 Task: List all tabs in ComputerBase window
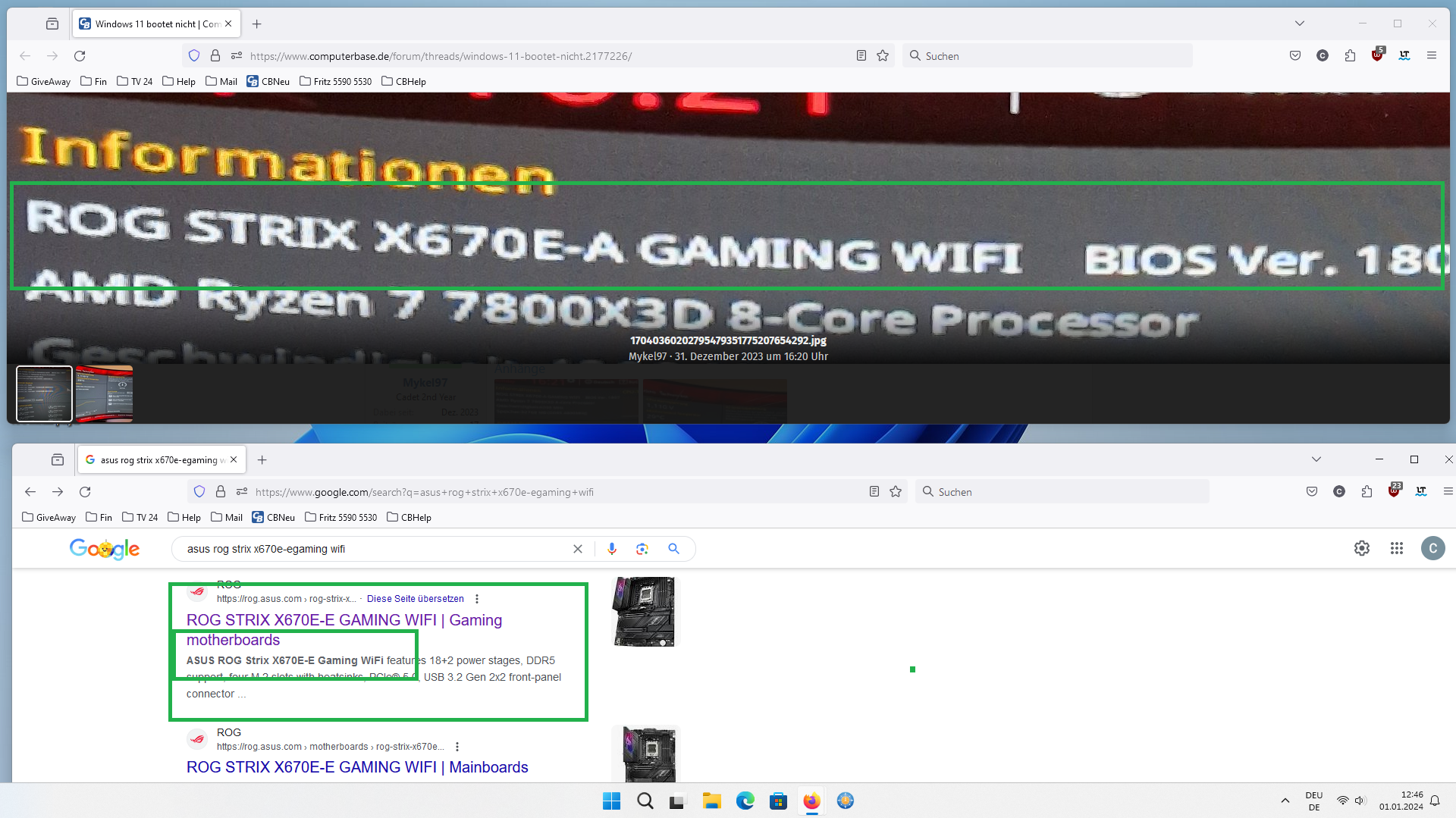point(1299,24)
